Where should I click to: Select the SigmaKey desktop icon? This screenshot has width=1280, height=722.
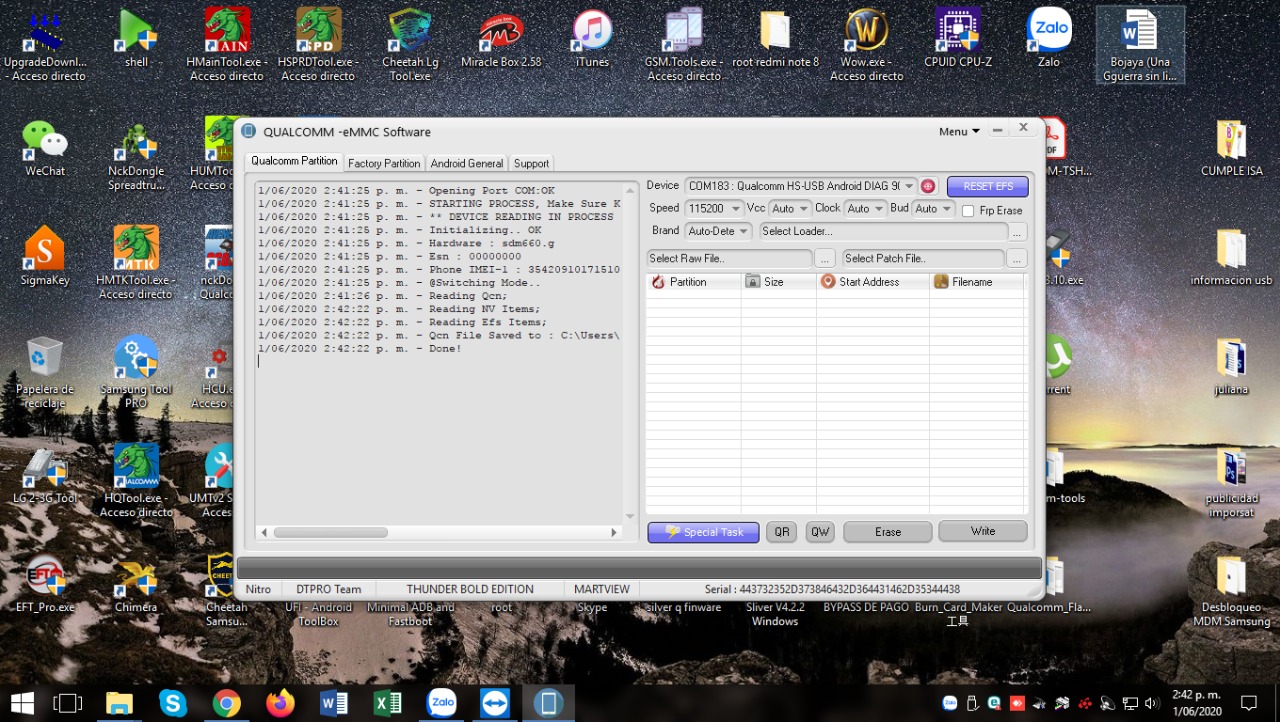pyautogui.click(x=45, y=257)
